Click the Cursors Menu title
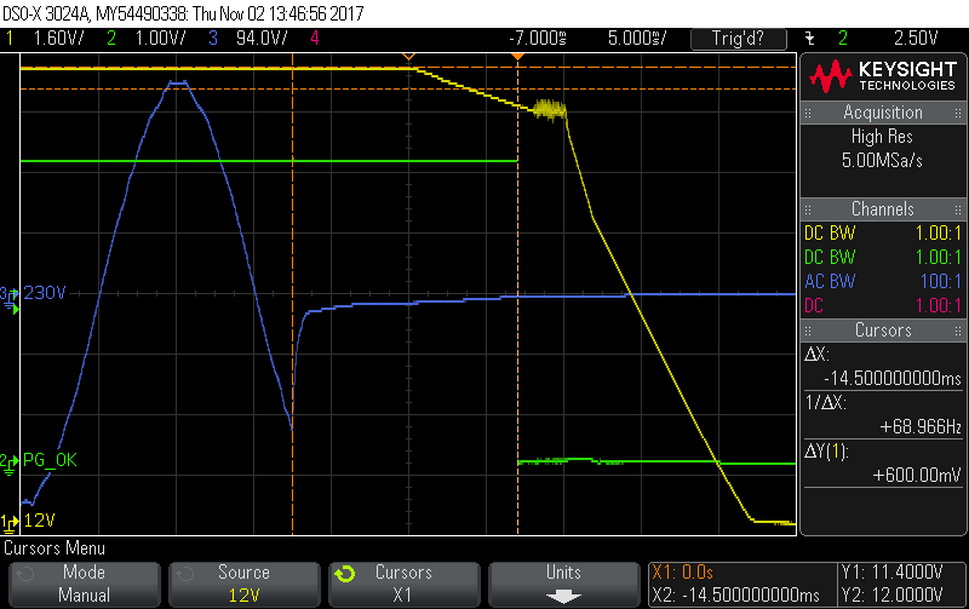 (x=54, y=548)
